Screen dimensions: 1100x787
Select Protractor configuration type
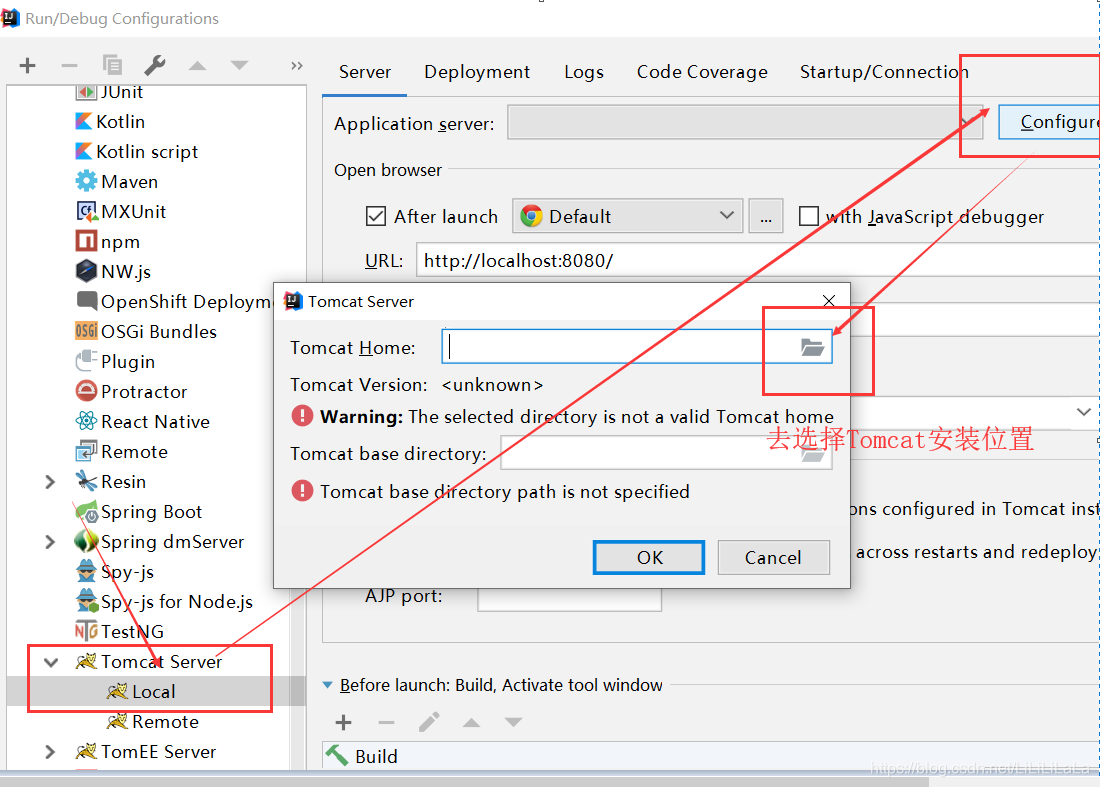tap(131, 391)
